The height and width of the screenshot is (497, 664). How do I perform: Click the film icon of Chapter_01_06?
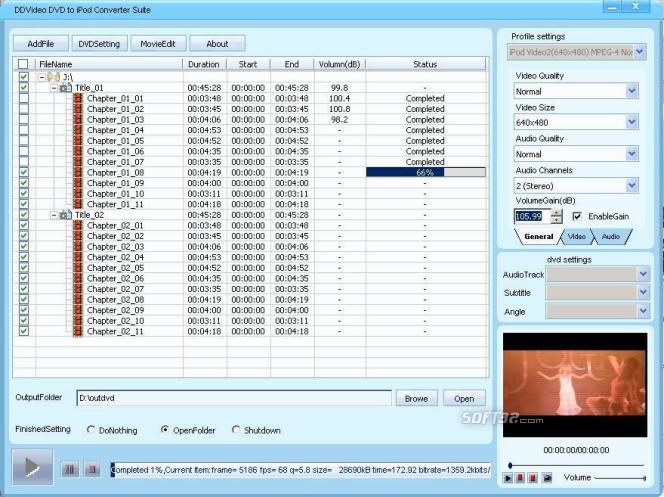pyautogui.click(x=78, y=151)
